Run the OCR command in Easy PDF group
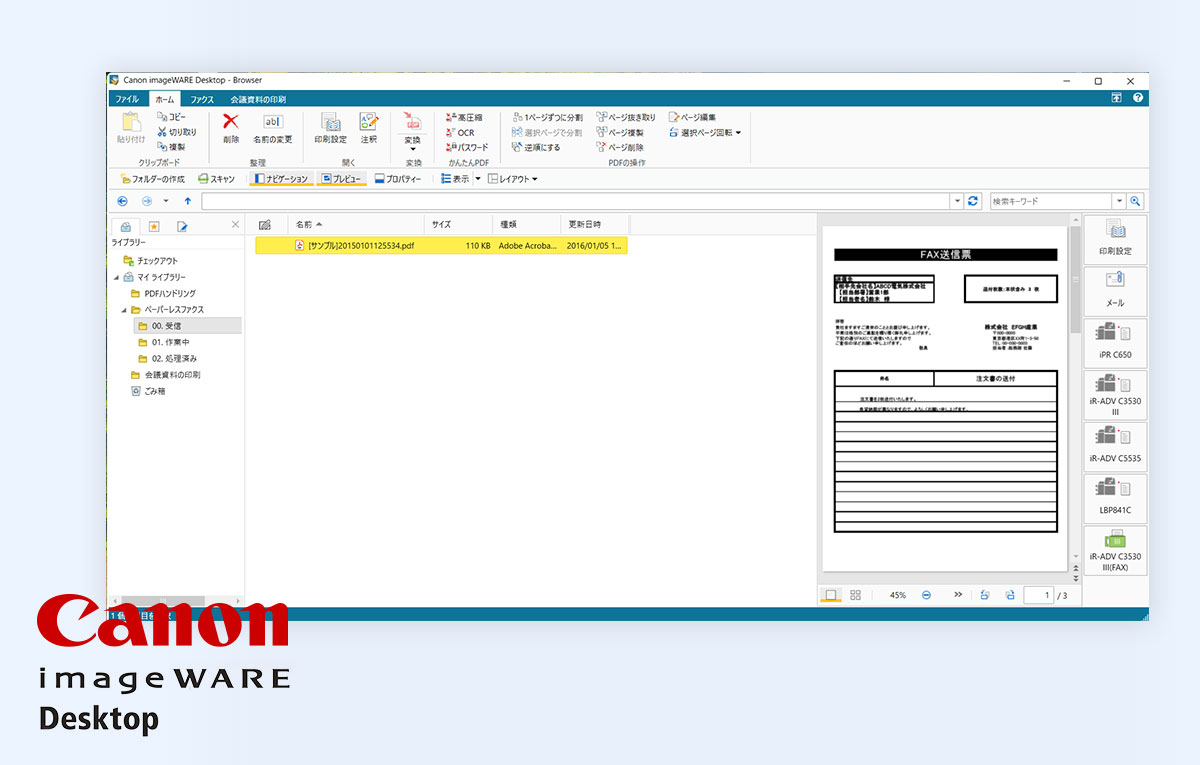 point(460,132)
